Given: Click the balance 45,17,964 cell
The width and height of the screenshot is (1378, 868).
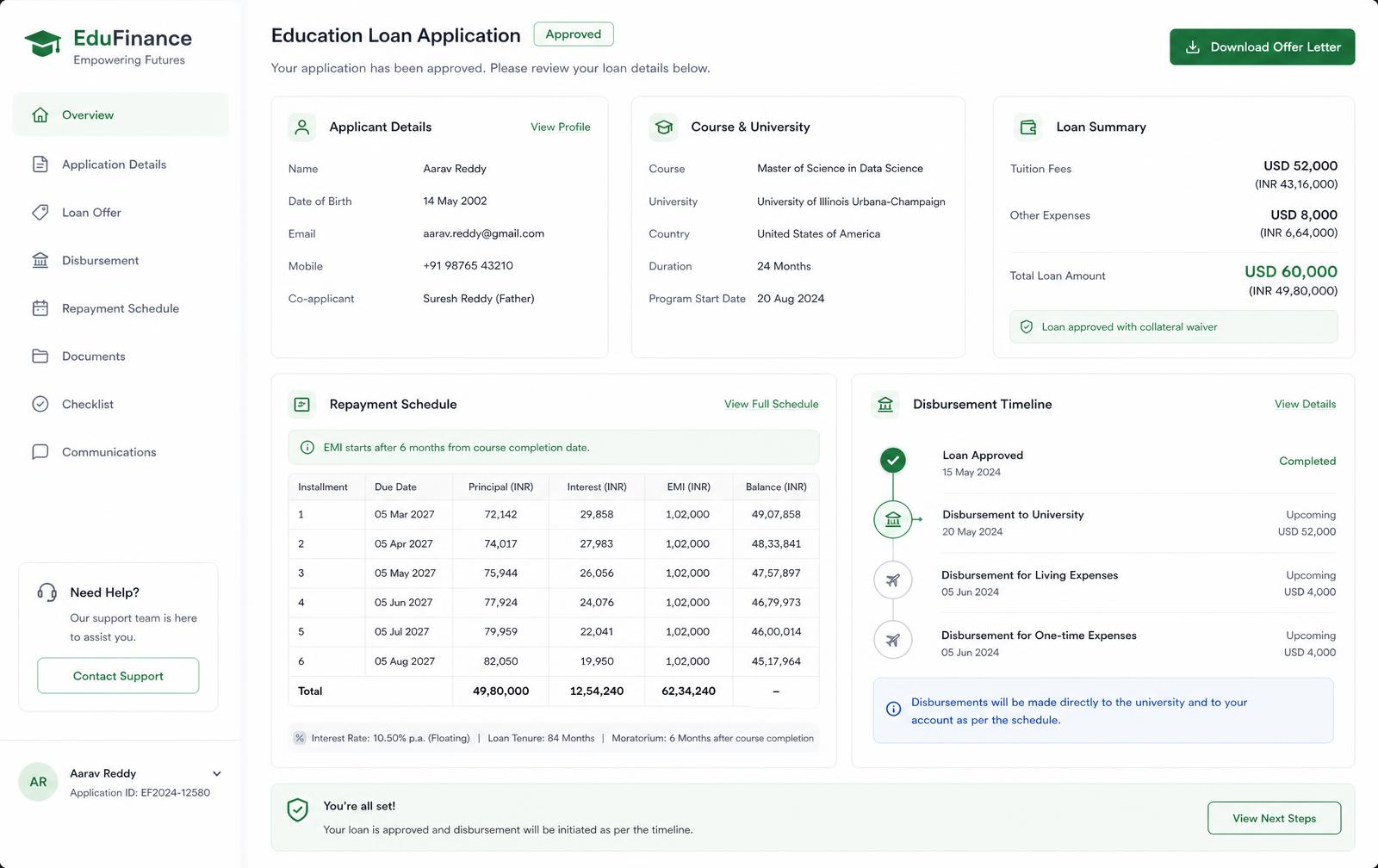Looking at the screenshot, I should (776, 661).
